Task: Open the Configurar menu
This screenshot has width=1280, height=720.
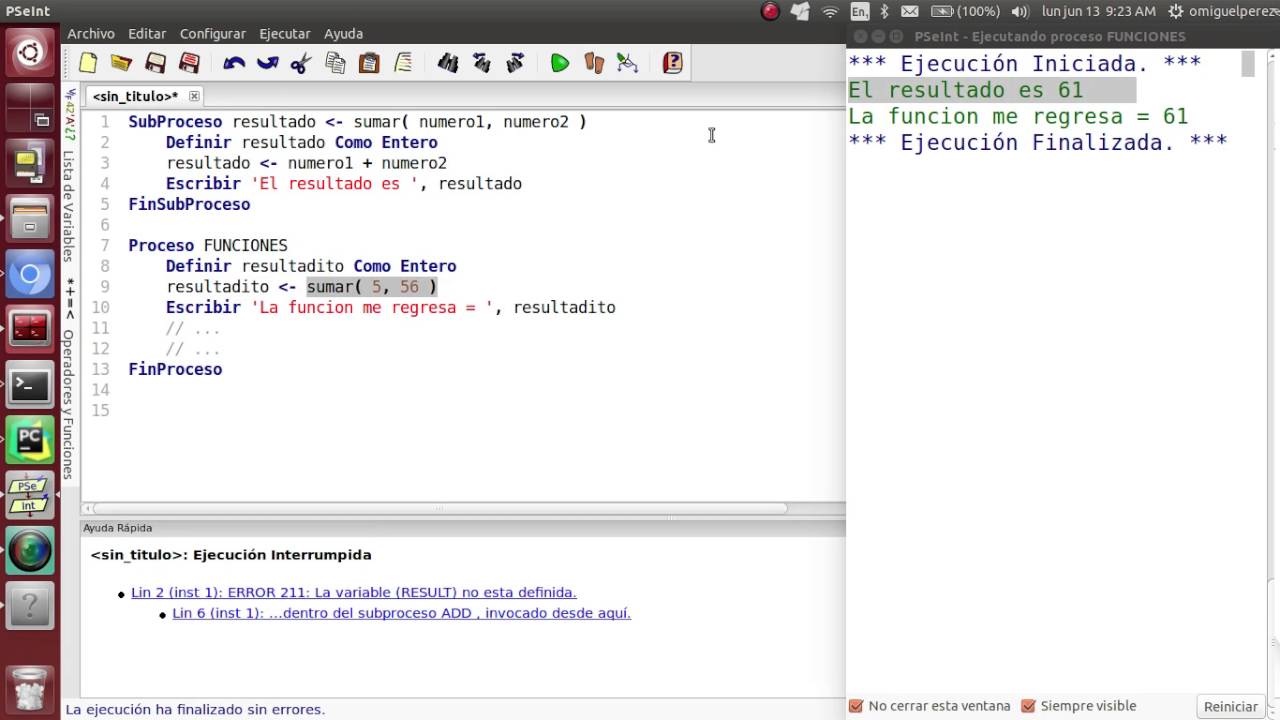Action: [213, 34]
